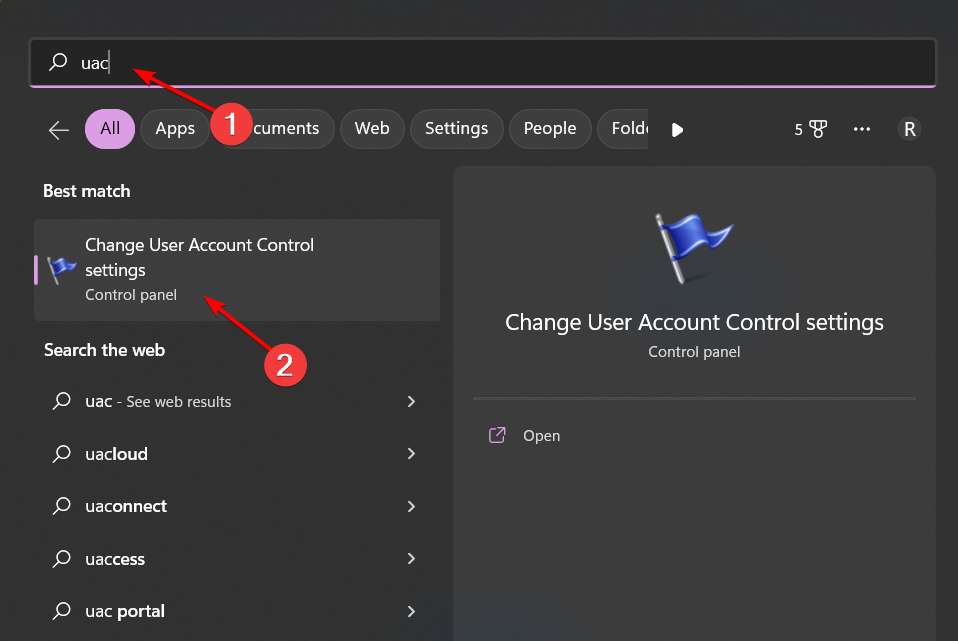This screenshot has height=641, width=958.
Task: Select the Folders filter tab
Action: (x=623, y=129)
